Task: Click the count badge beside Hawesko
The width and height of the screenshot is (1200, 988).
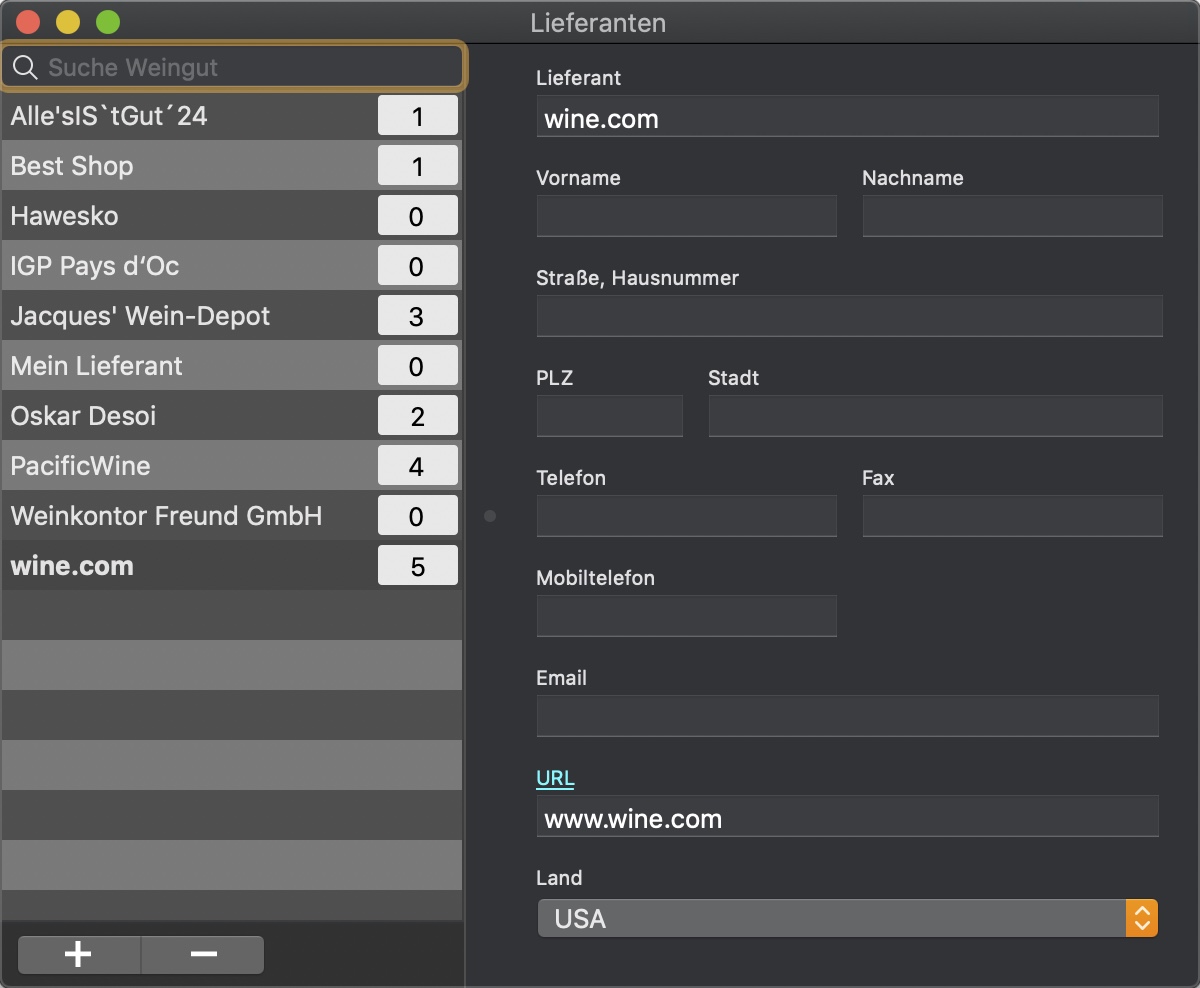Action: point(418,216)
